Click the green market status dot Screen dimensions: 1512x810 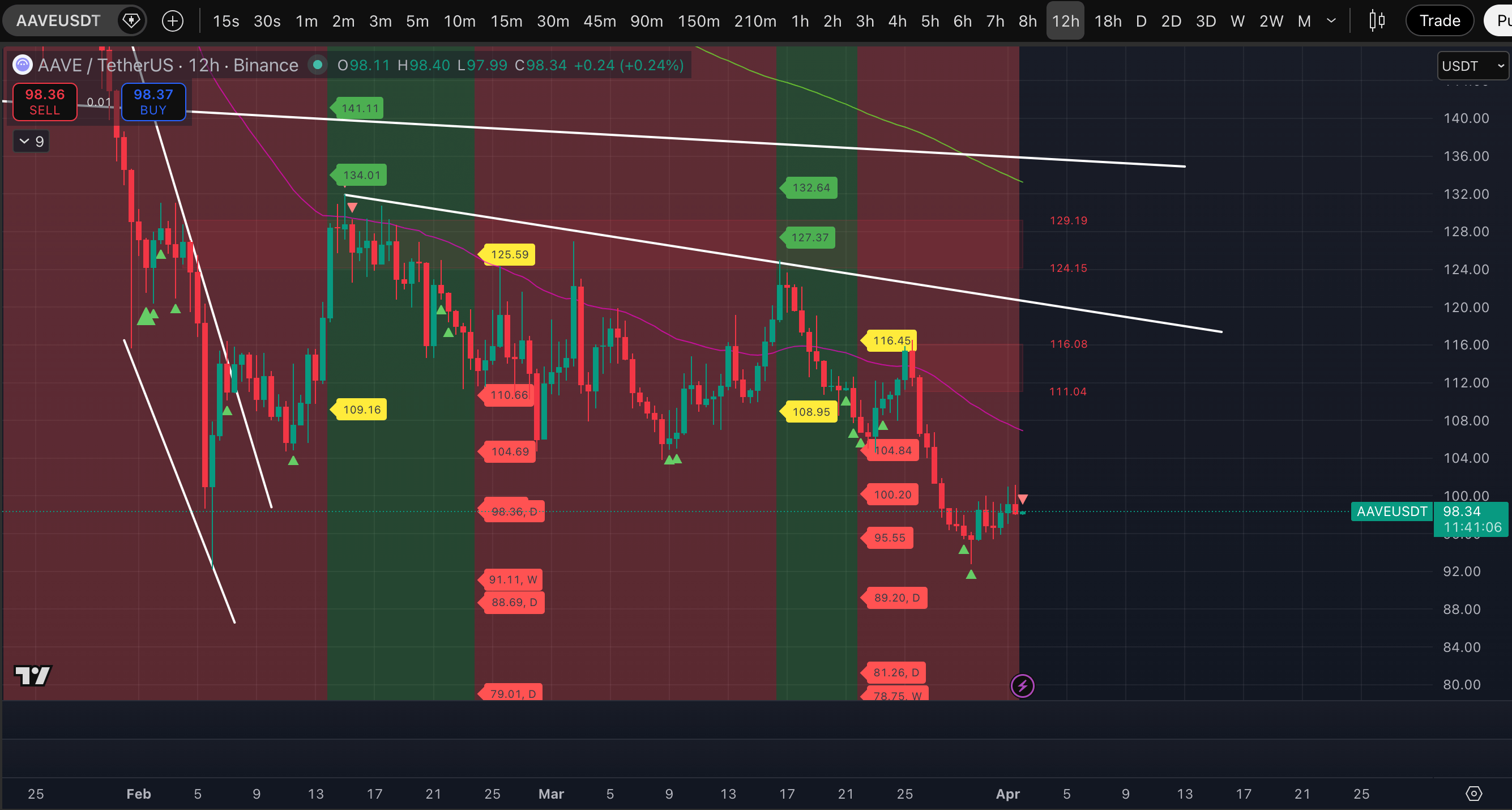318,65
